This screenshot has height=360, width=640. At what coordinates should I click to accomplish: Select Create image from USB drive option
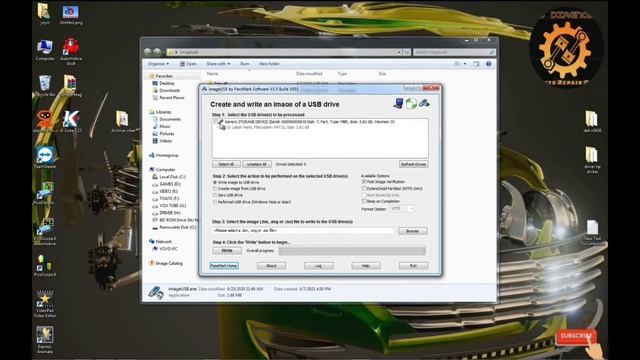tap(215, 189)
